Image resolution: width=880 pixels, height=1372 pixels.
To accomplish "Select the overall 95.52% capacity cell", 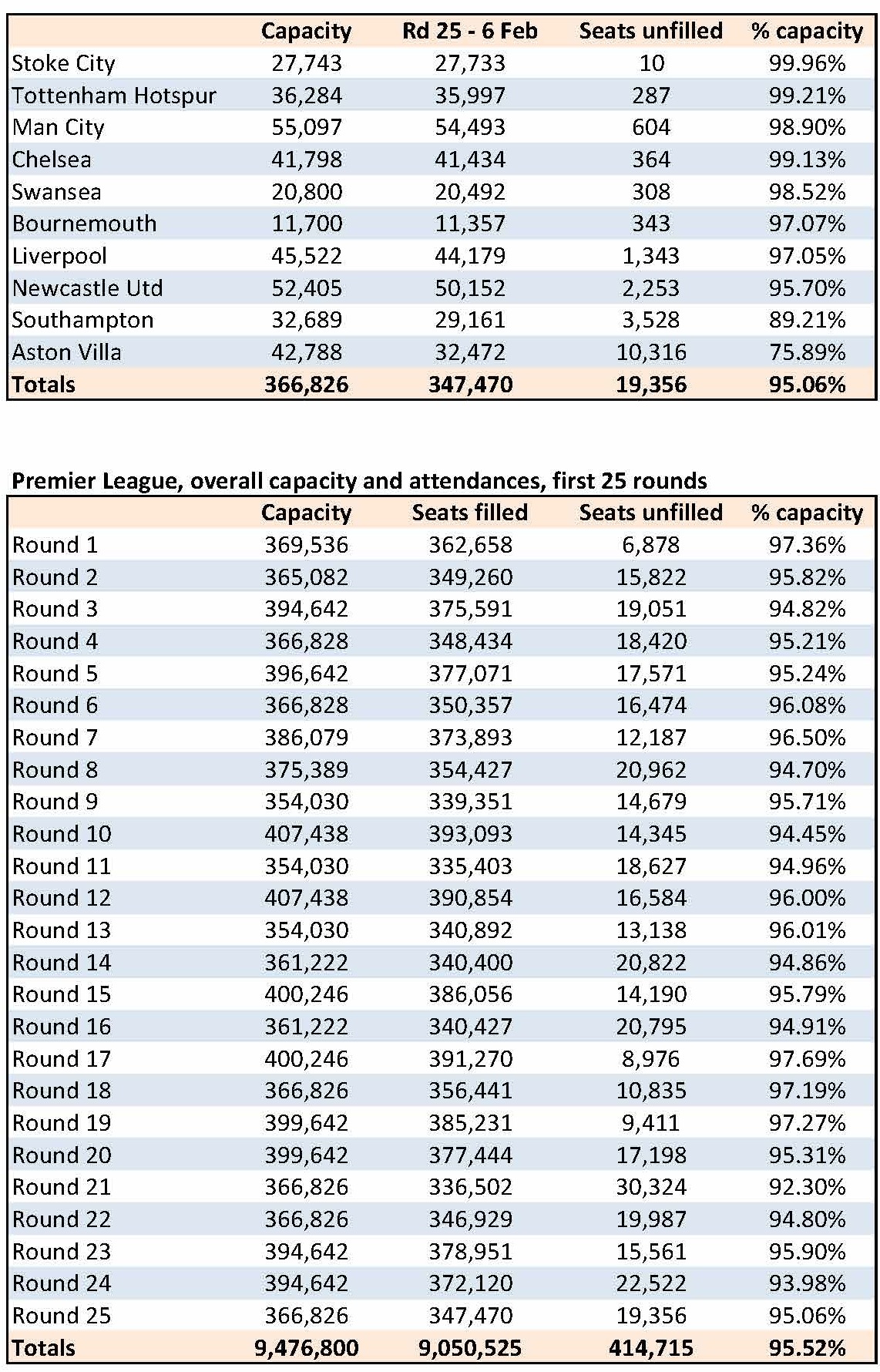I will (807, 1348).
